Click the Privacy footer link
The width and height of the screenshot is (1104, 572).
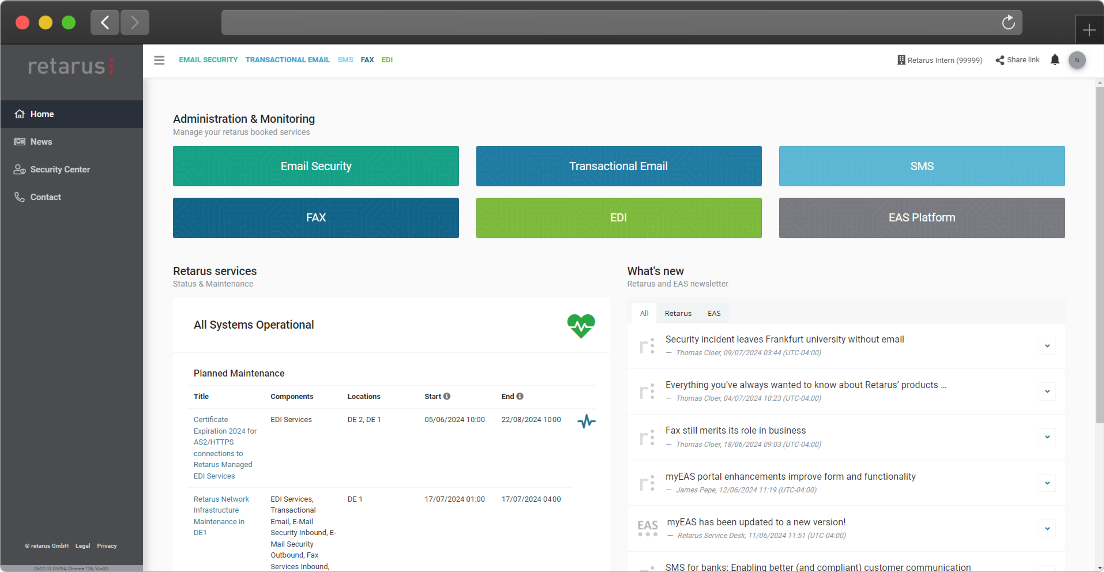pyautogui.click(x=107, y=546)
